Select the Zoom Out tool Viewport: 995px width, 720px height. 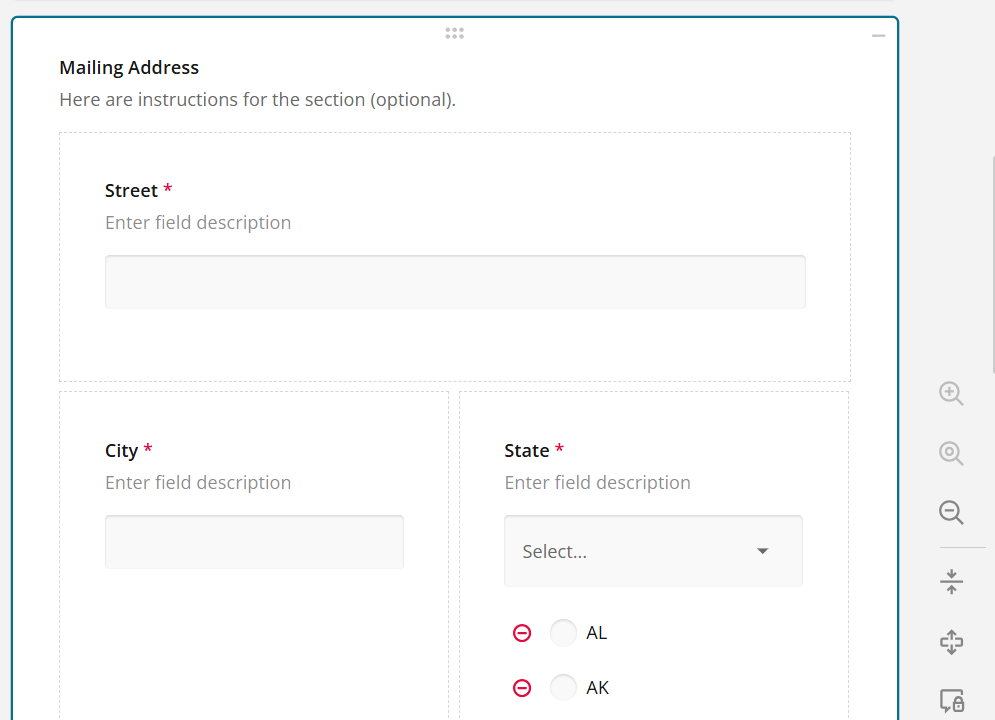point(950,512)
